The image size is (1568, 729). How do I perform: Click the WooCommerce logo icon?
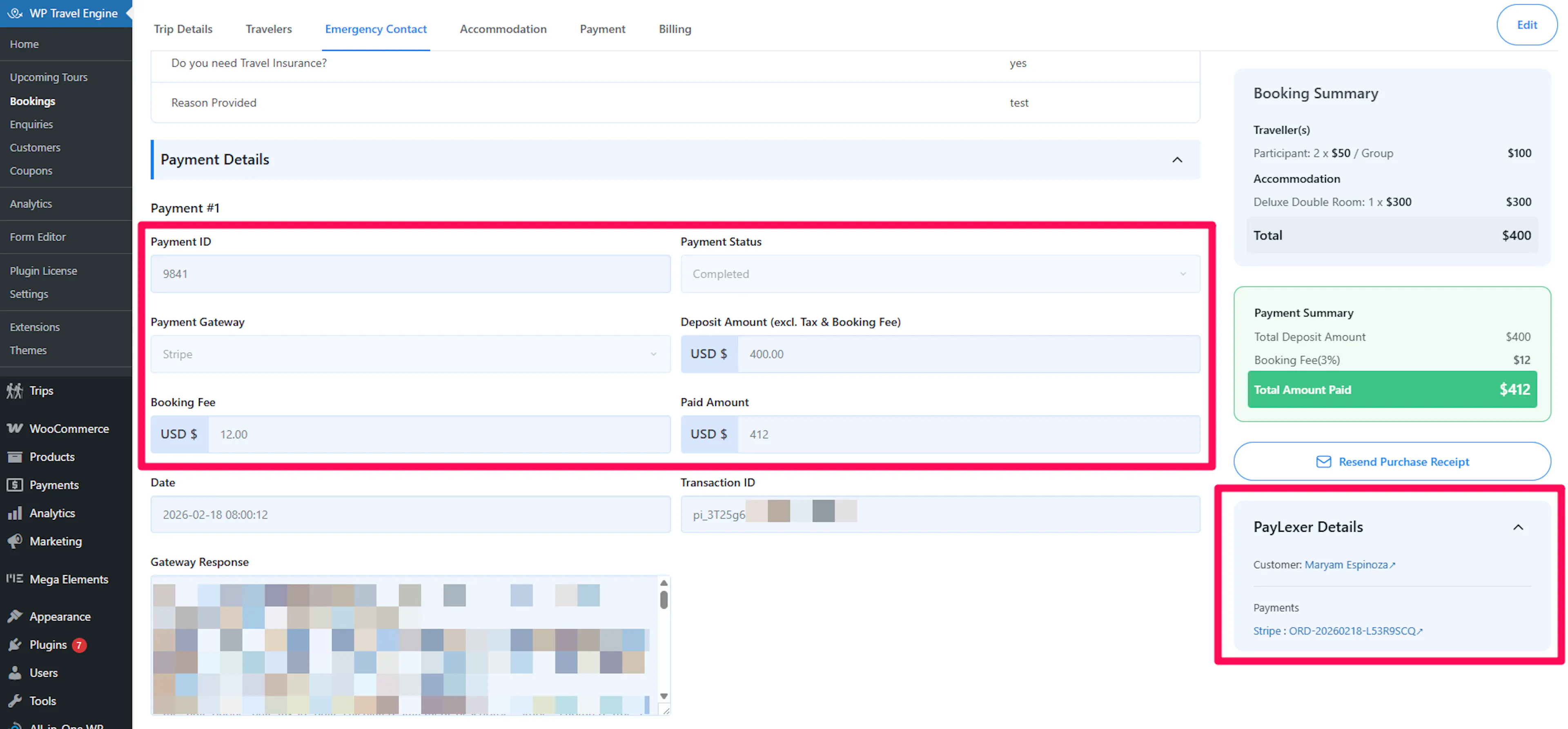15,429
